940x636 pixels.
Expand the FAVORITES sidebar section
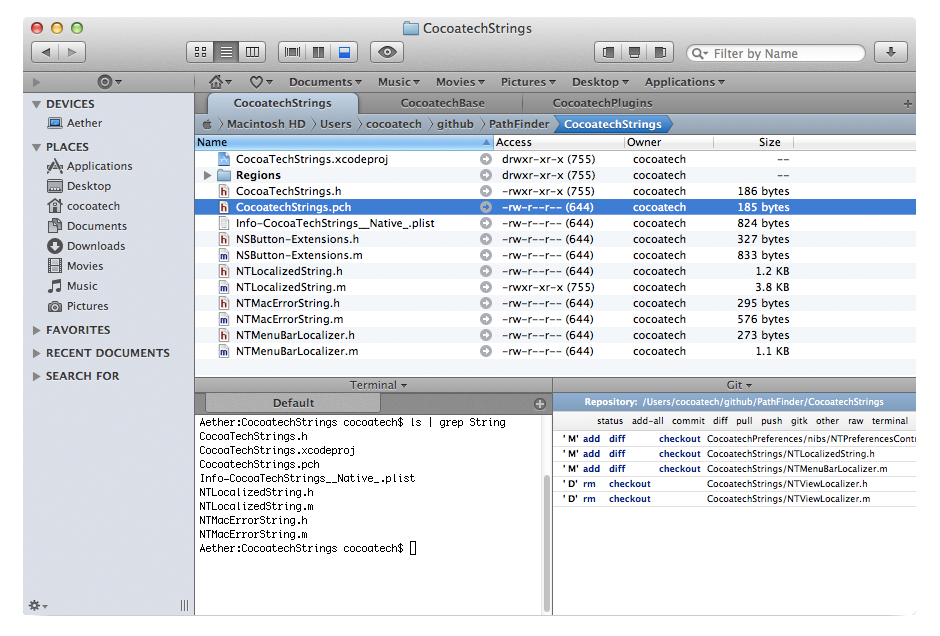click(37, 330)
